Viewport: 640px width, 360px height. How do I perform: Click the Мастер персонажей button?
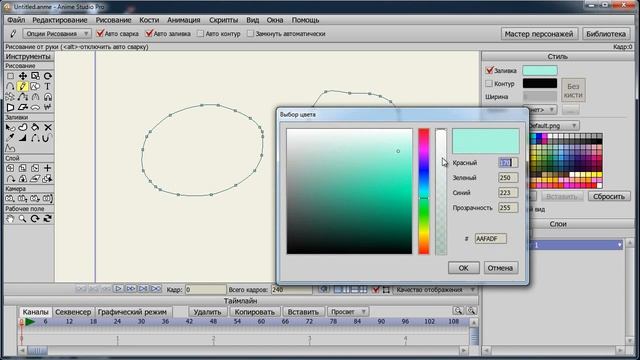tap(539, 34)
